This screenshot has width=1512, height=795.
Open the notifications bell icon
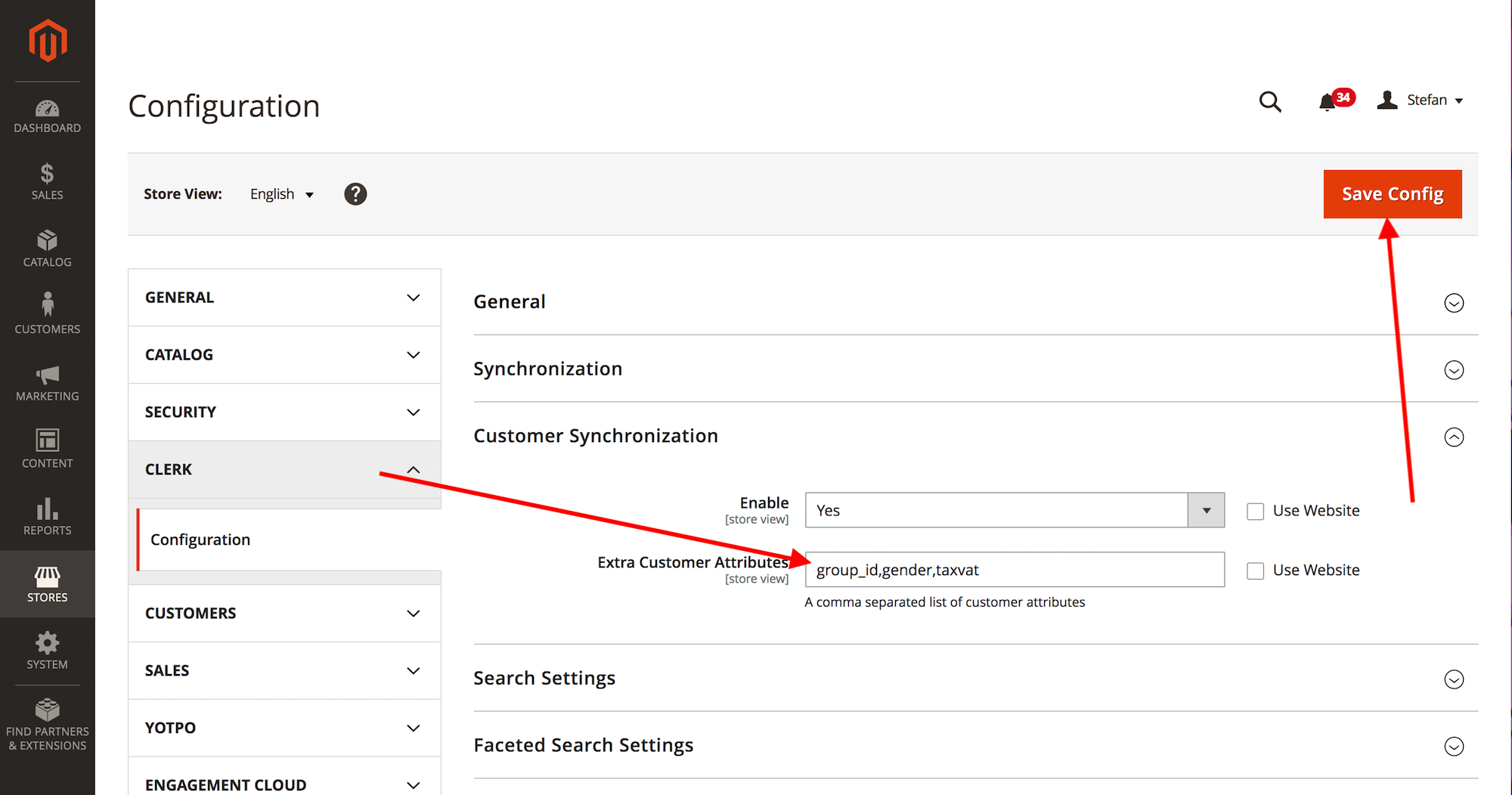(1328, 102)
